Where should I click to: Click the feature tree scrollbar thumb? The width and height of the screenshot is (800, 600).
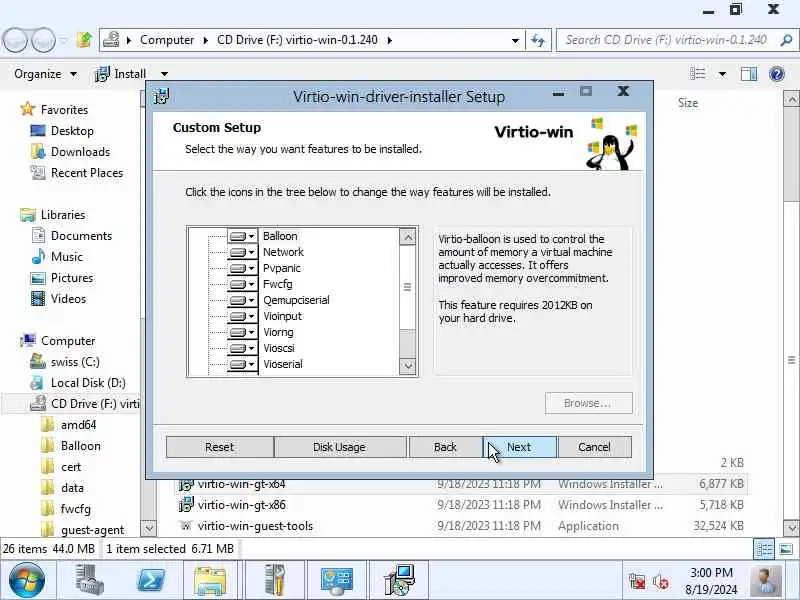[408, 287]
